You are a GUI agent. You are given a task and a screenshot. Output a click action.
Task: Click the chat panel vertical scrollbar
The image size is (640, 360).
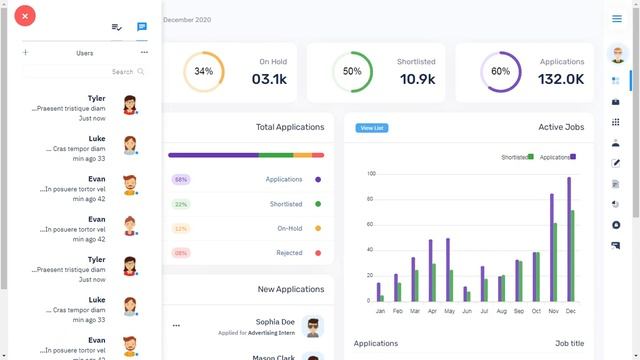click(x=4, y=148)
